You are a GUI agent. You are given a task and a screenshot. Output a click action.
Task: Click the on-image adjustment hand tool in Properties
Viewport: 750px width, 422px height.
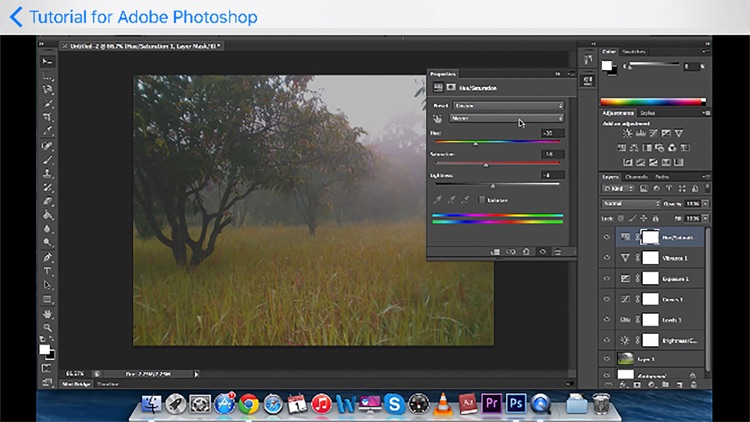point(437,119)
